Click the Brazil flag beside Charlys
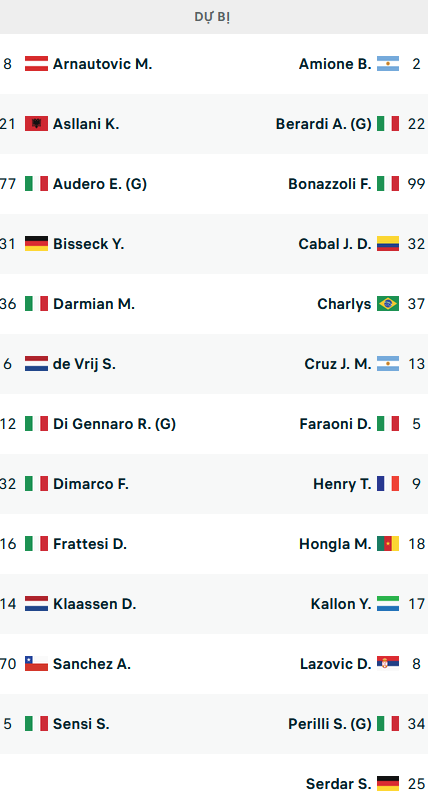Image resolution: width=428 pixels, height=792 pixels. [x=388, y=304]
